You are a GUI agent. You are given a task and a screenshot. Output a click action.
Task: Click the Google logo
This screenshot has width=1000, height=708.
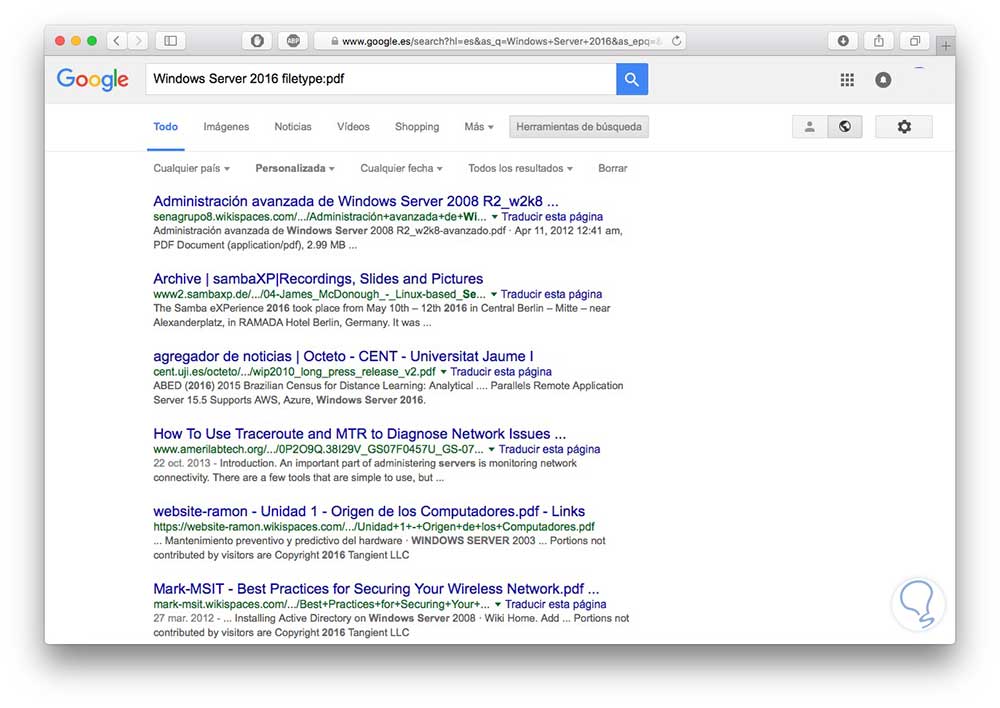[92, 80]
